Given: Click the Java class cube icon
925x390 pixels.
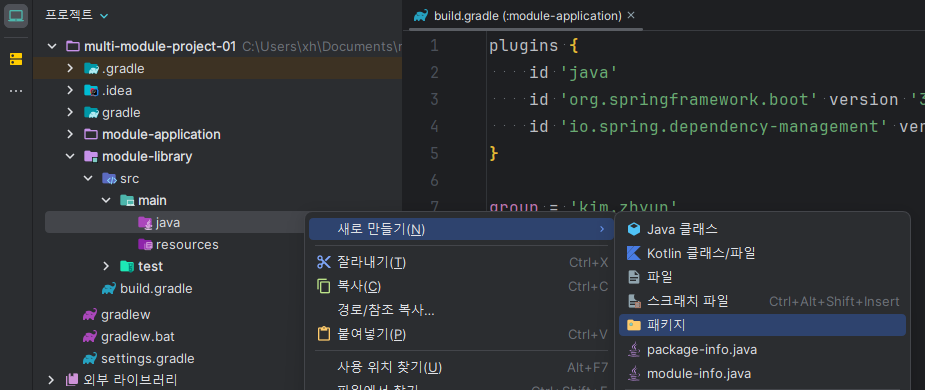Looking at the screenshot, I should pos(634,229).
